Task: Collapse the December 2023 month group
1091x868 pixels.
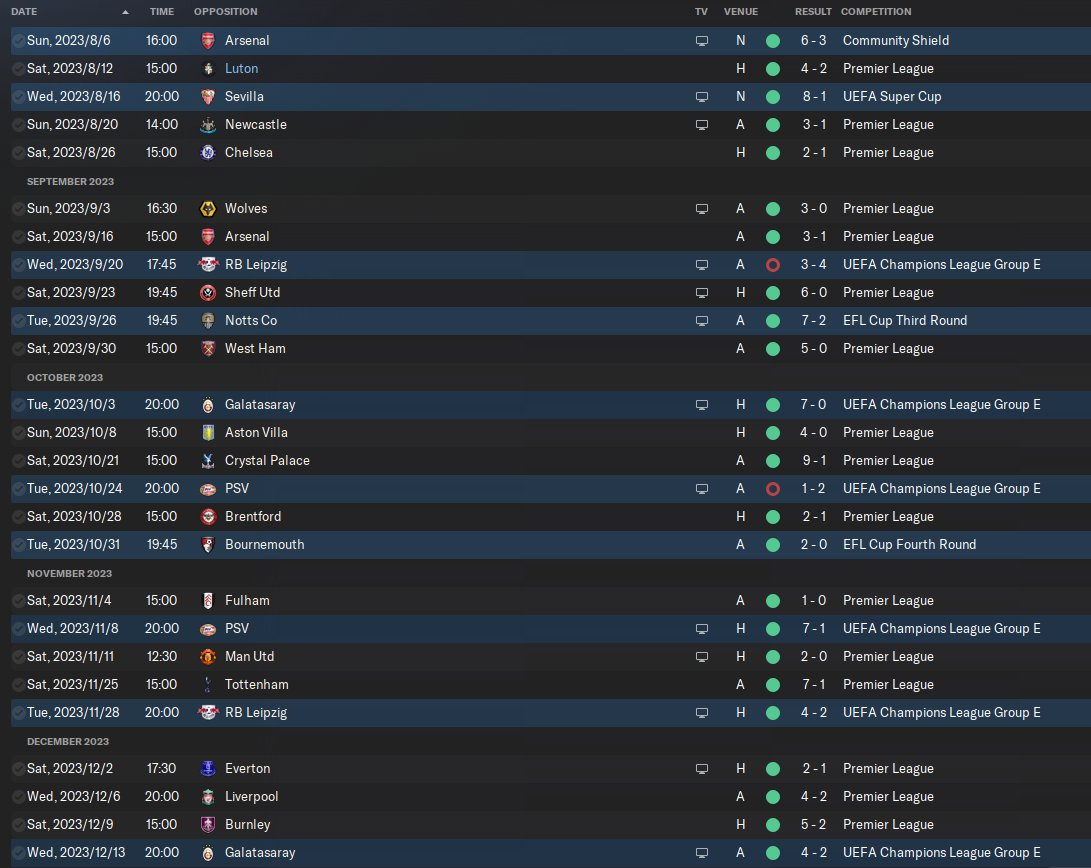Action: point(68,741)
